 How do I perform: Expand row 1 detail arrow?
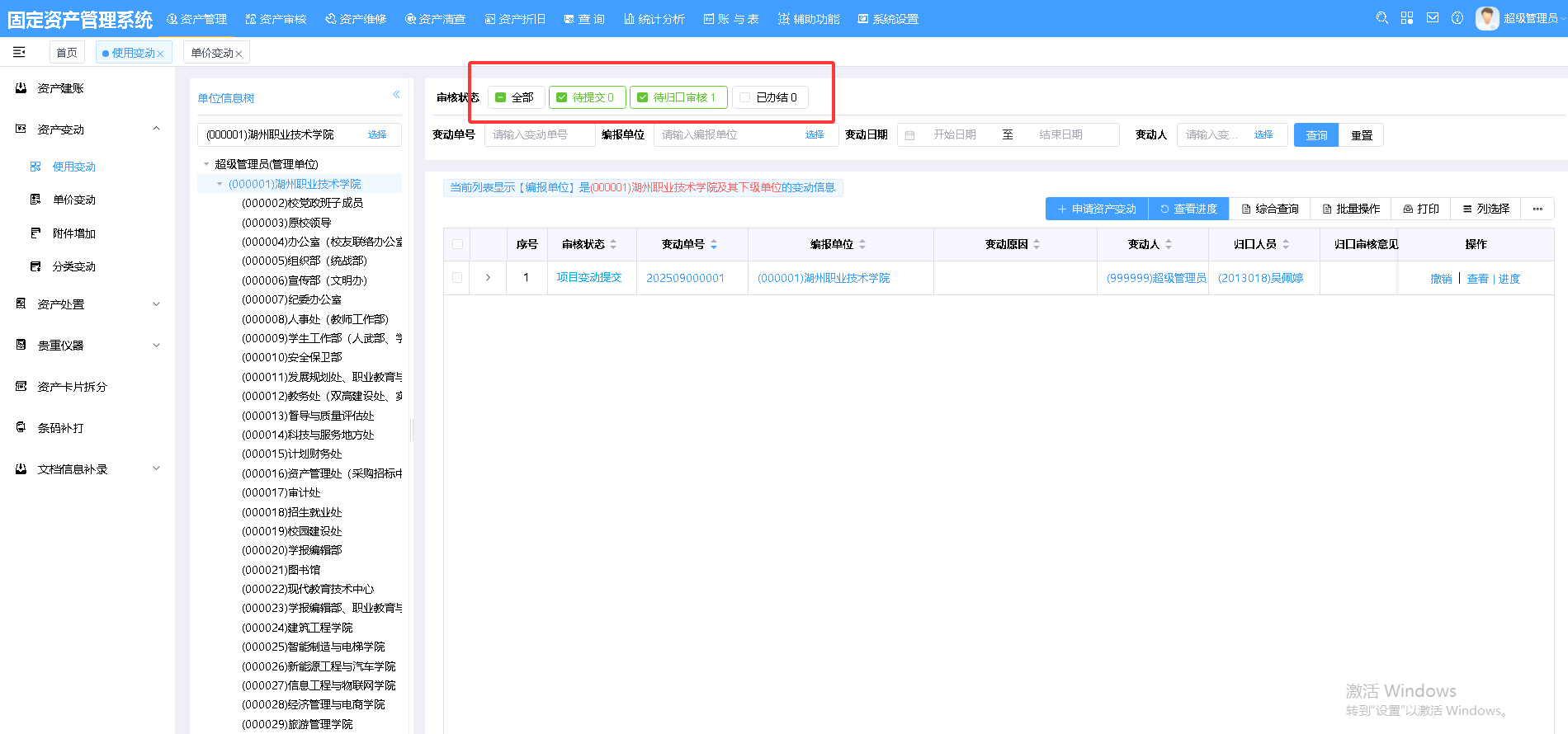489,278
